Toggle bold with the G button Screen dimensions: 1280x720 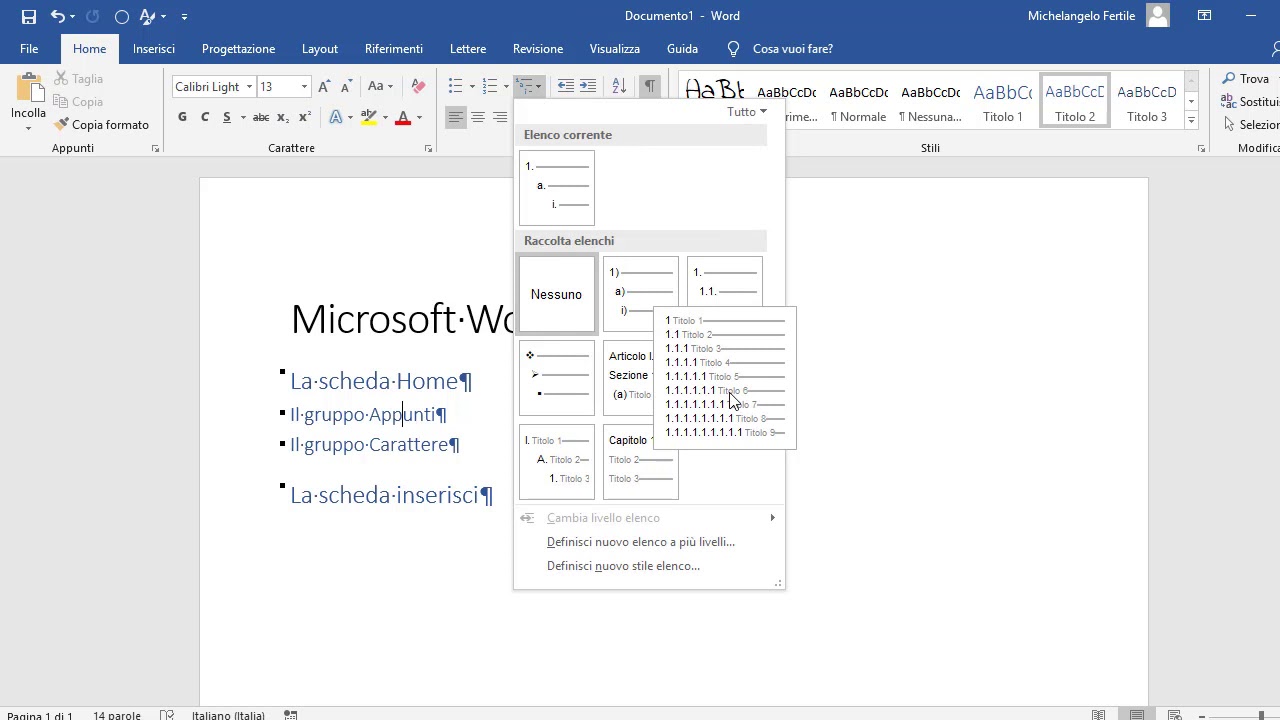point(182,117)
